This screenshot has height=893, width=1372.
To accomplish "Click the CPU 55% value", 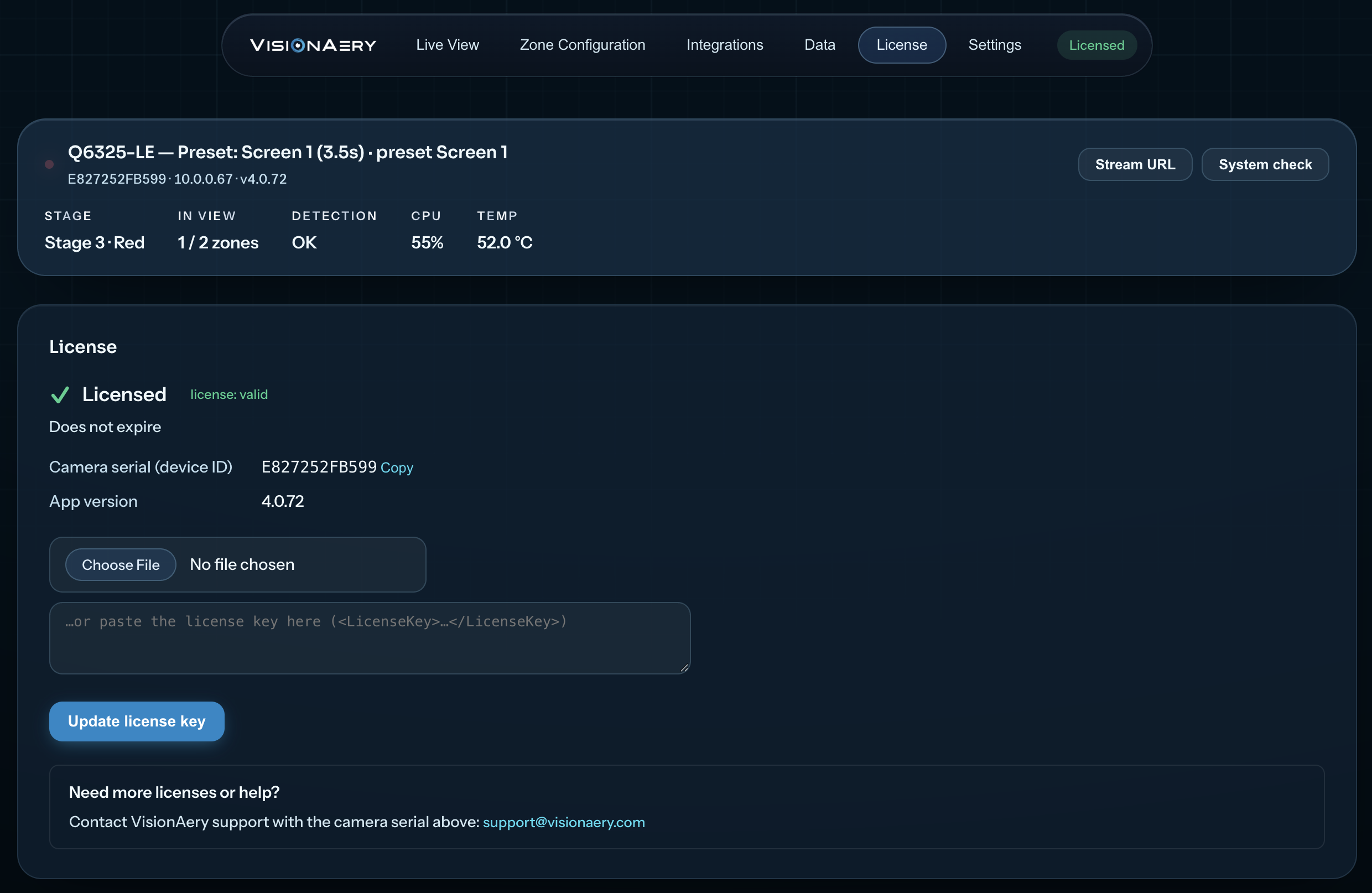I will pos(427,243).
